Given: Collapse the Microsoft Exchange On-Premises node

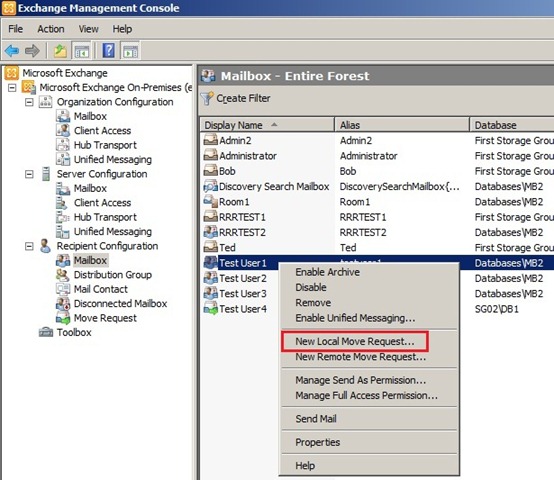Looking at the screenshot, I should [x=12, y=88].
